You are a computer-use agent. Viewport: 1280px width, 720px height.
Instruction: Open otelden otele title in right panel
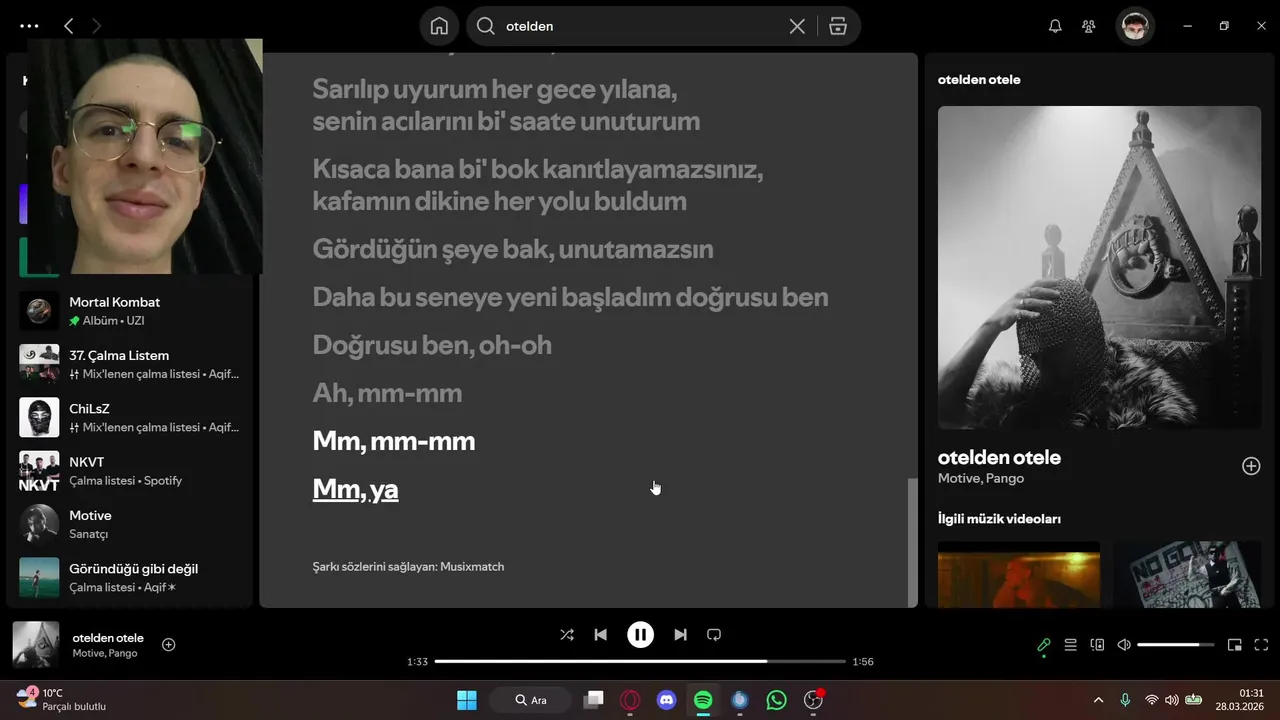tap(999, 457)
